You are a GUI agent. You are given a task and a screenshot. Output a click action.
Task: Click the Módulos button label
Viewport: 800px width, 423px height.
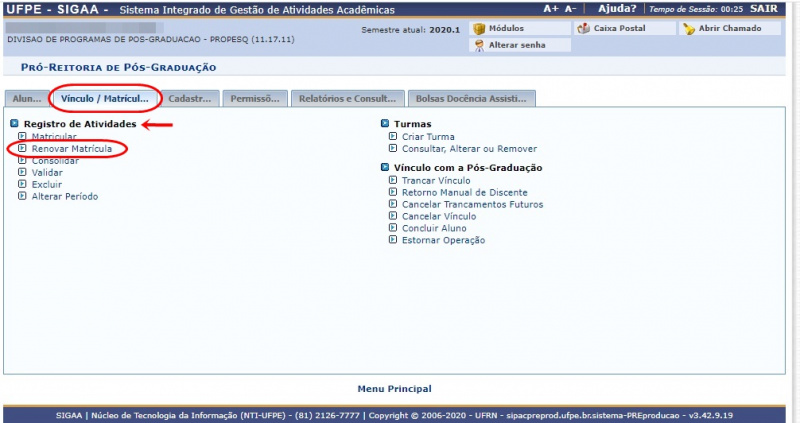point(506,29)
